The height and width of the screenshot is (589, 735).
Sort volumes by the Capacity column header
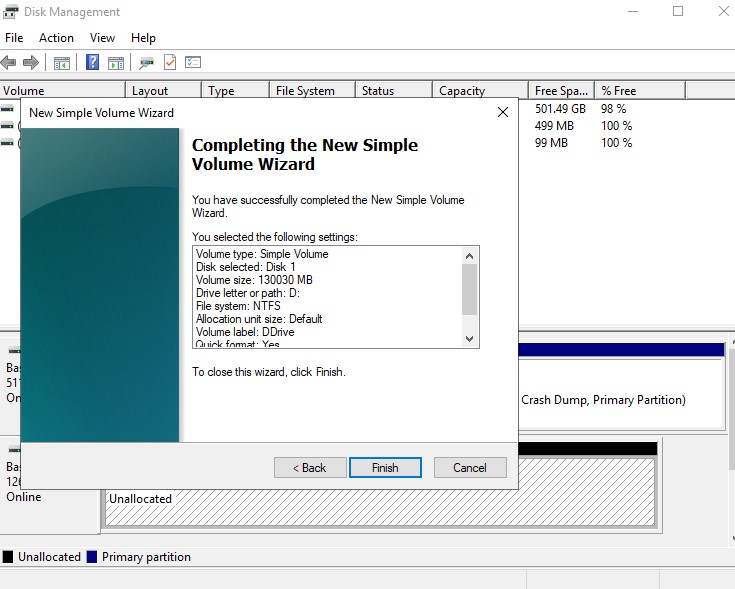(462, 91)
